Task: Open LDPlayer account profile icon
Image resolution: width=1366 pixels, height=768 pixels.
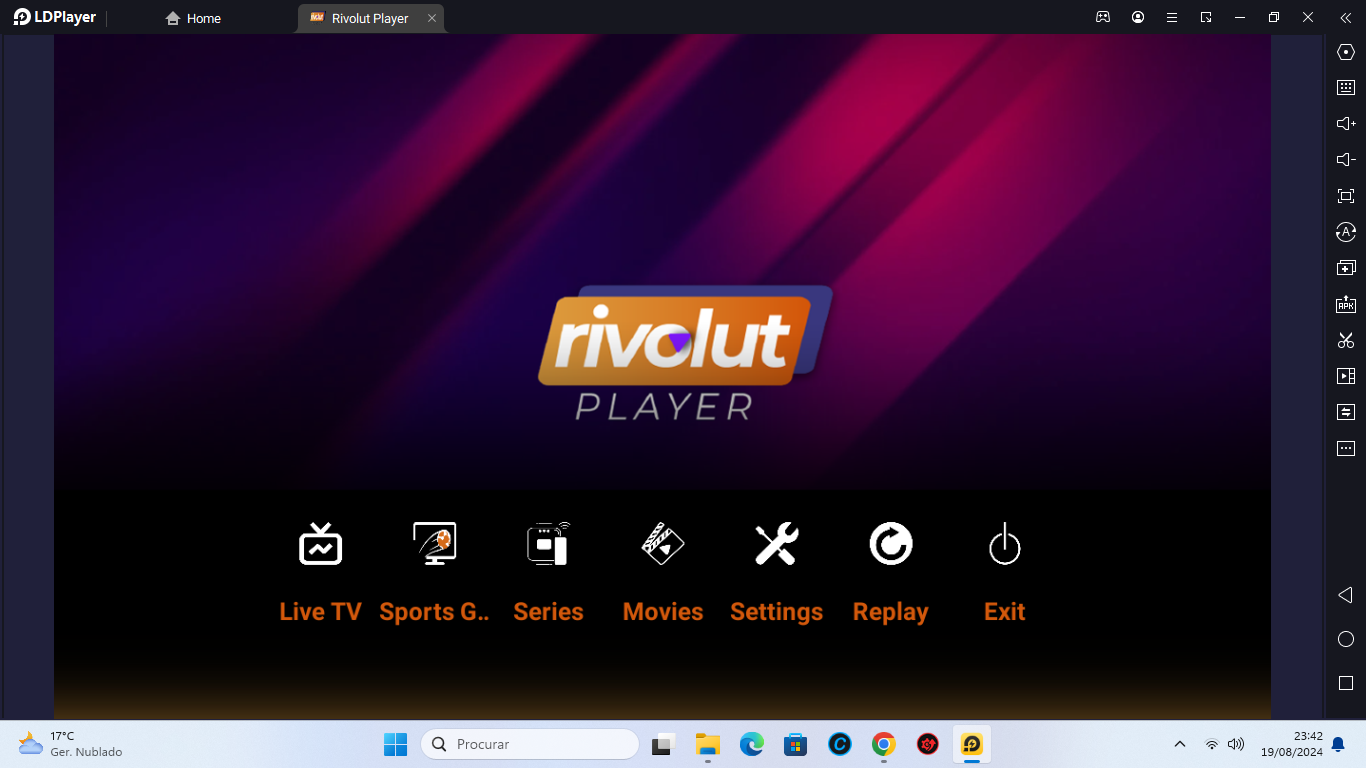Action: (1138, 17)
